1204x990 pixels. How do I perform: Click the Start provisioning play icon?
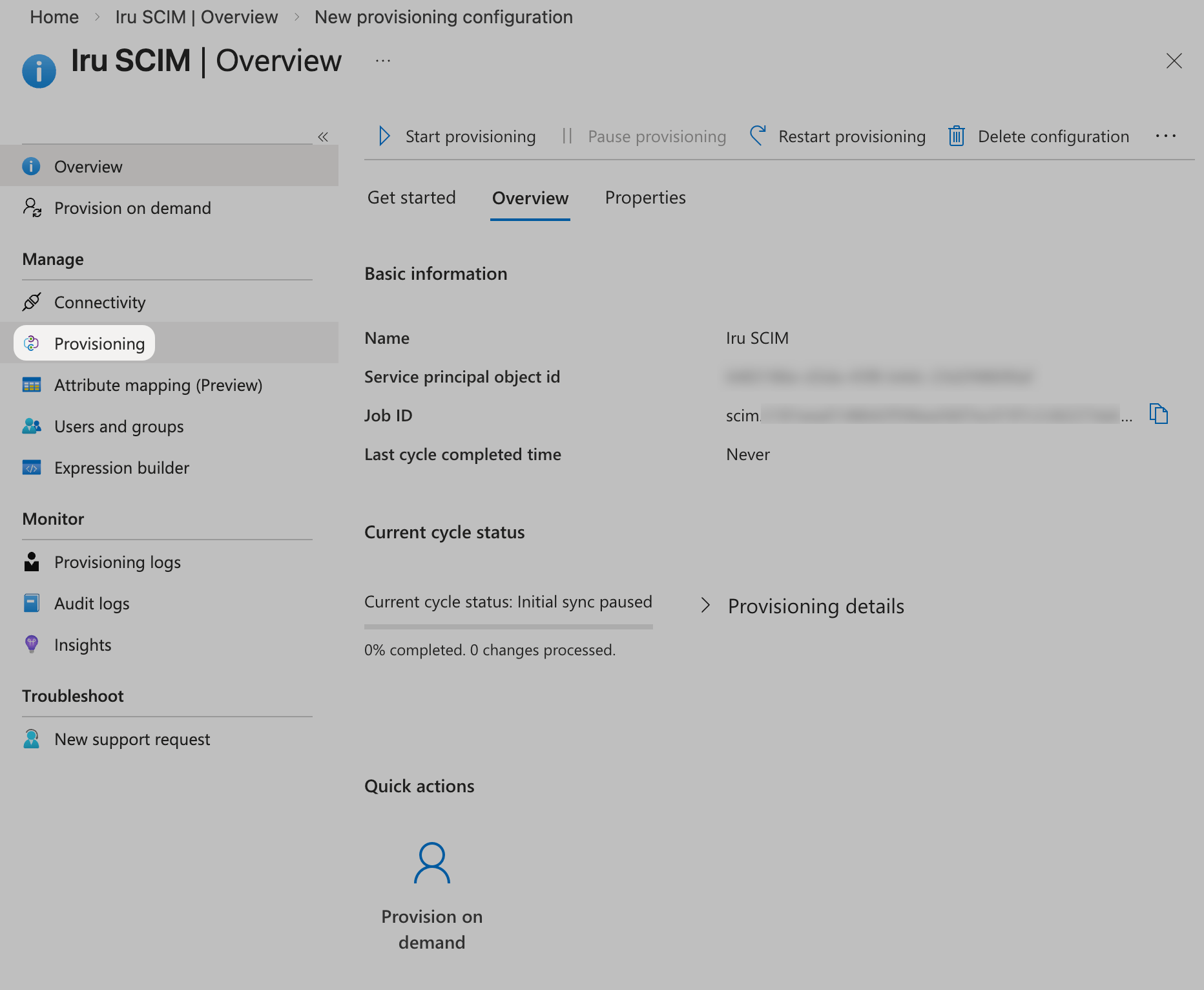[384, 136]
